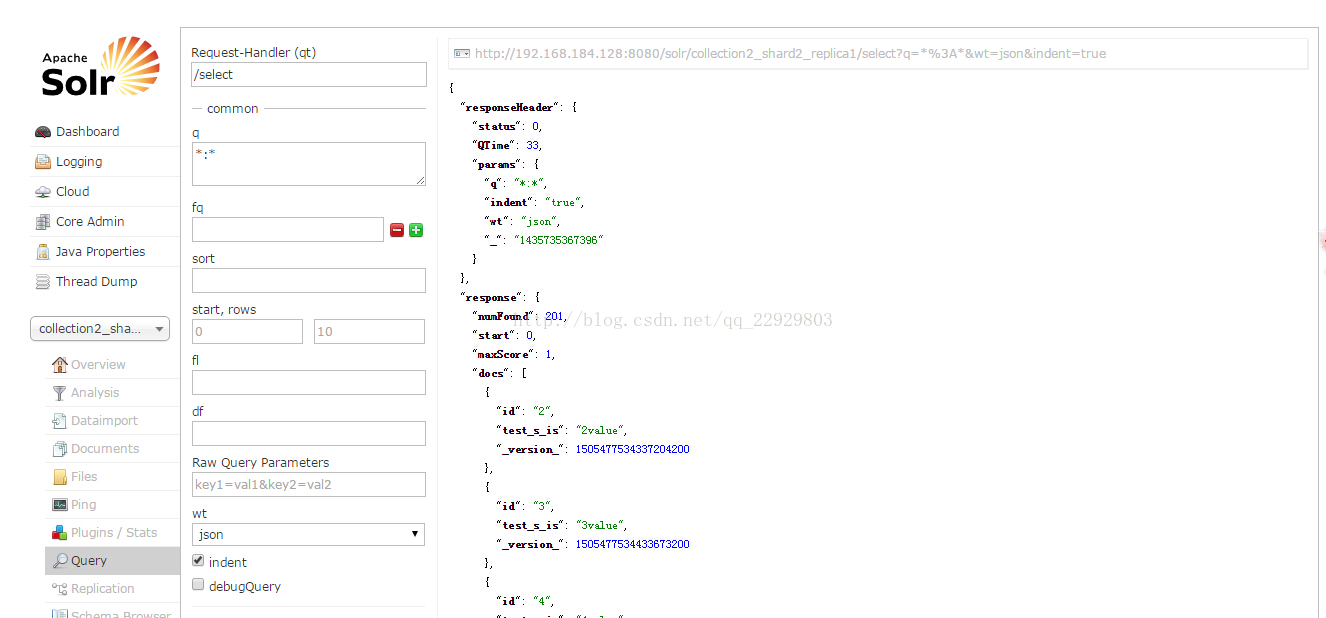This screenshot has height=618, width=1326.
Task: Click the Apache Solr logo
Action: click(100, 67)
